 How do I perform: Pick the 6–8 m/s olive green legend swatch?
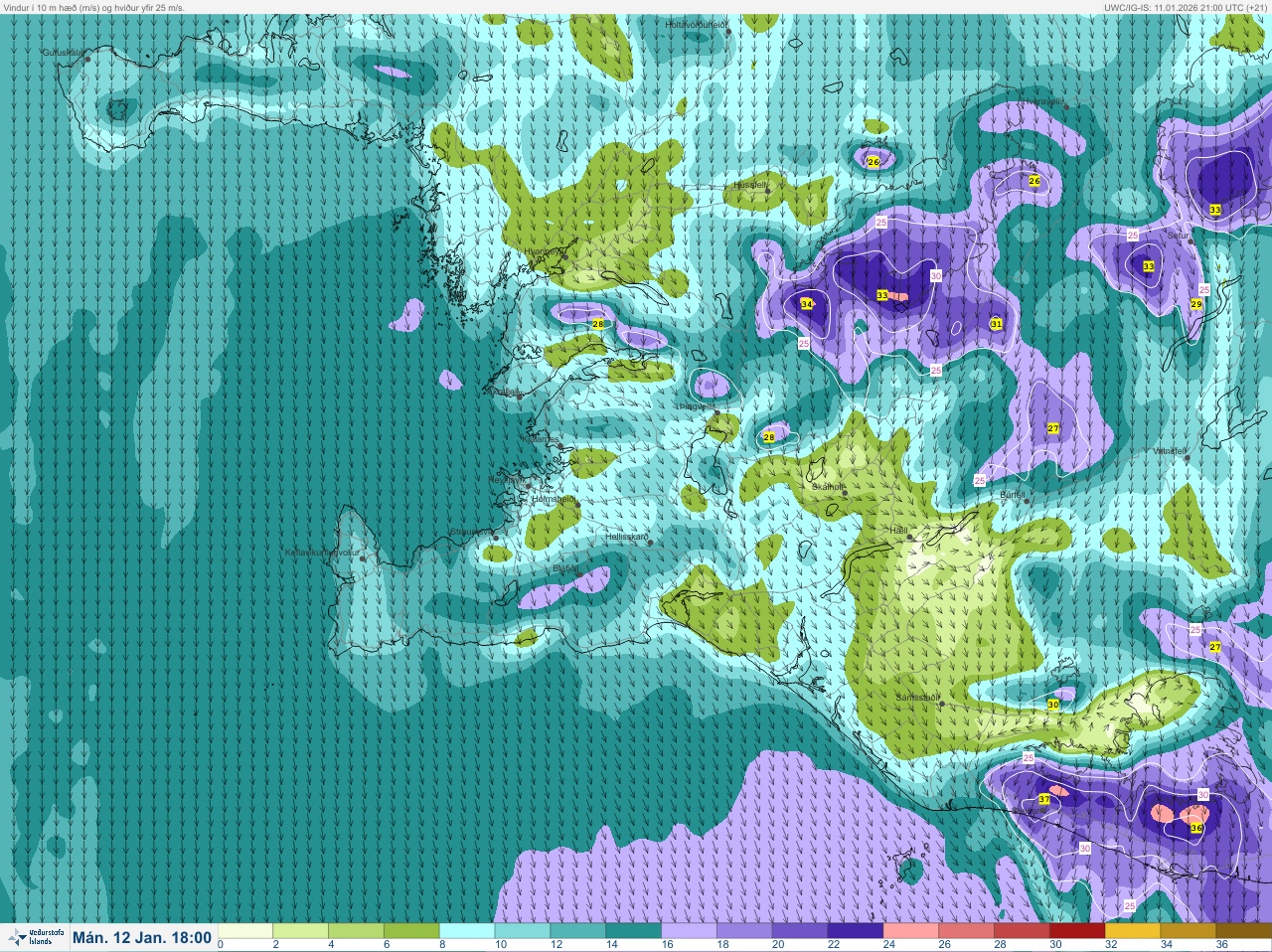(x=411, y=931)
